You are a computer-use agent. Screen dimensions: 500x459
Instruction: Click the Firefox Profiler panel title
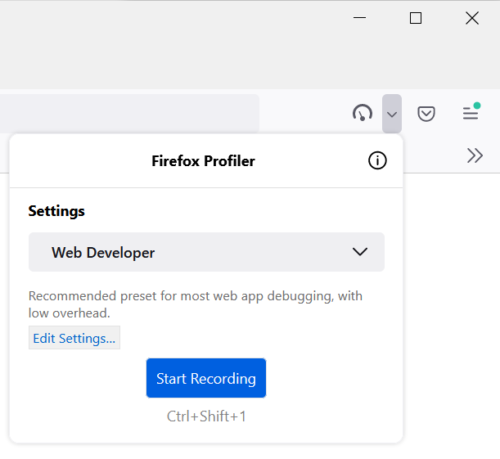tap(203, 161)
